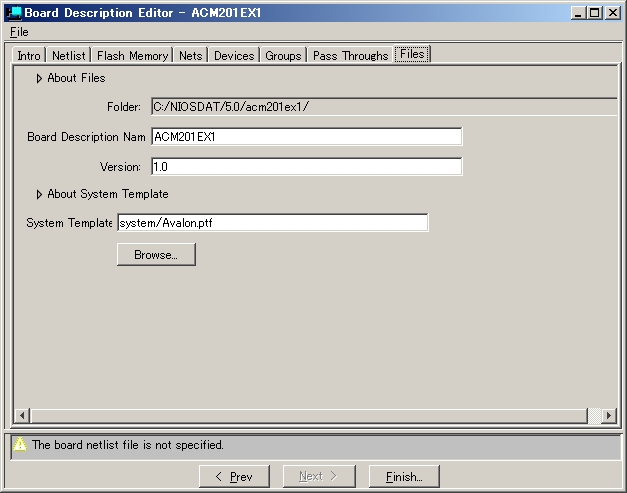Click the horizontal scrollbar right arrow
Screen dimensions: 627x493
[x=608, y=415]
